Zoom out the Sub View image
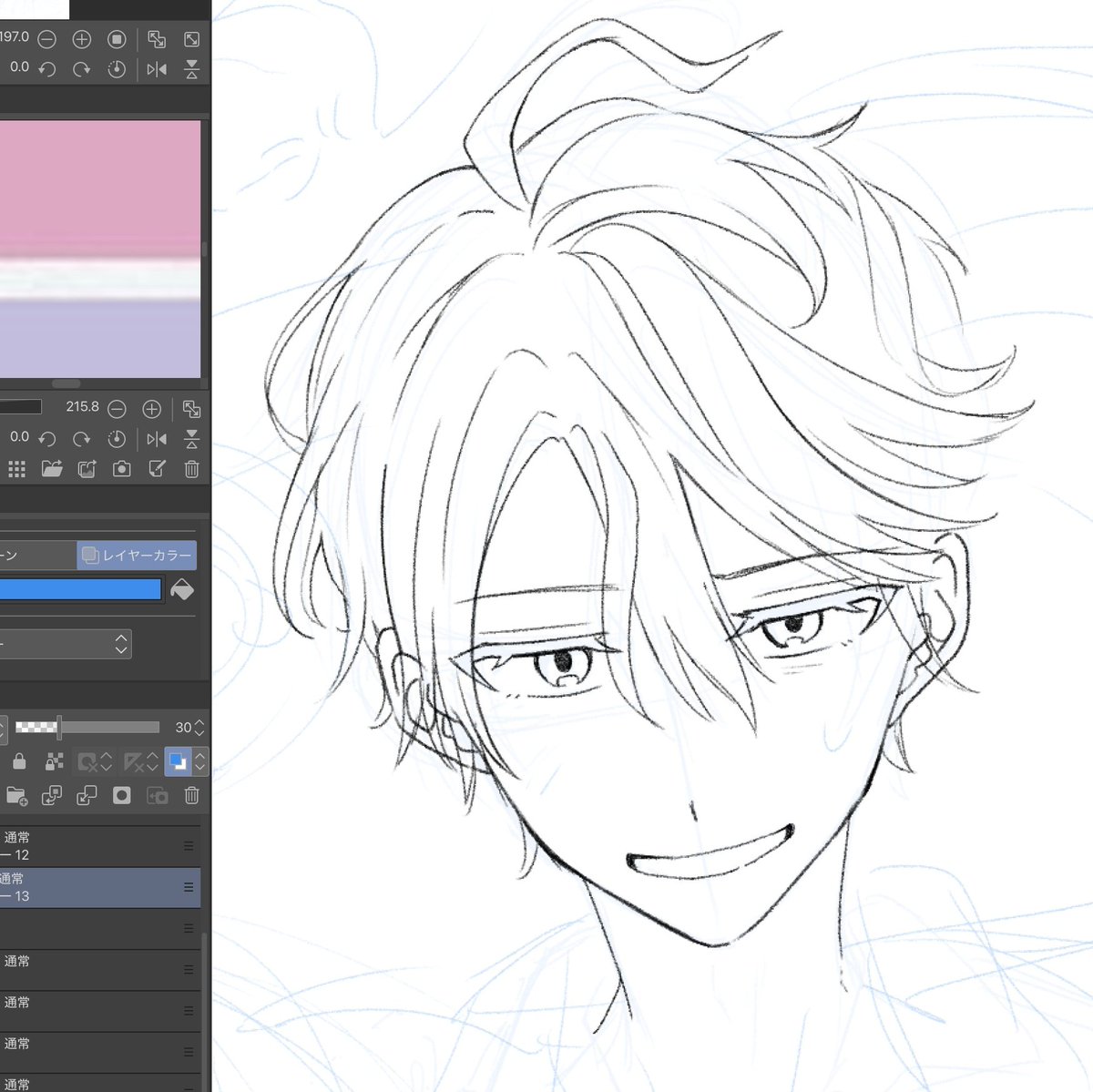 coord(117,409)
